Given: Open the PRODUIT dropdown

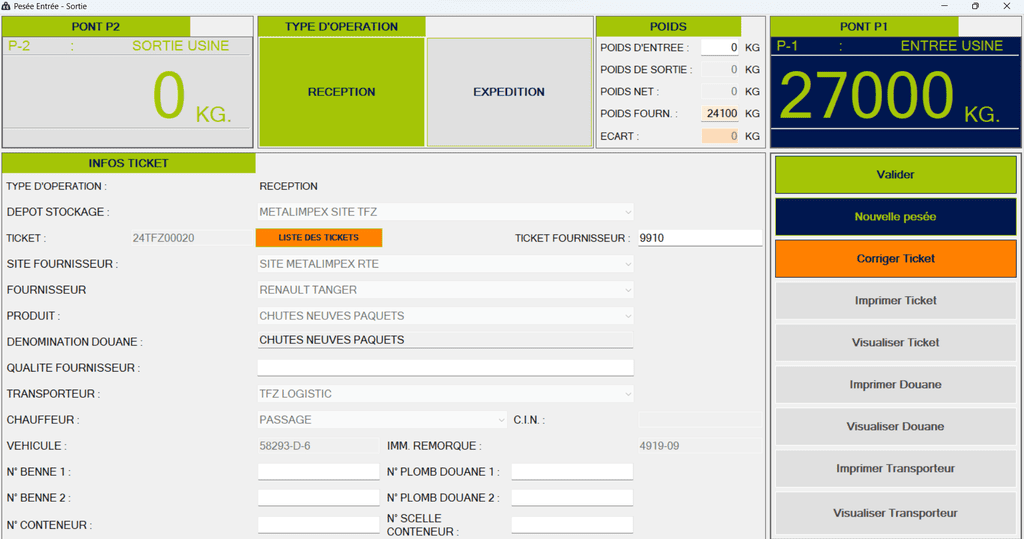Looking at the screenshot, I should [x=445, y=316].
